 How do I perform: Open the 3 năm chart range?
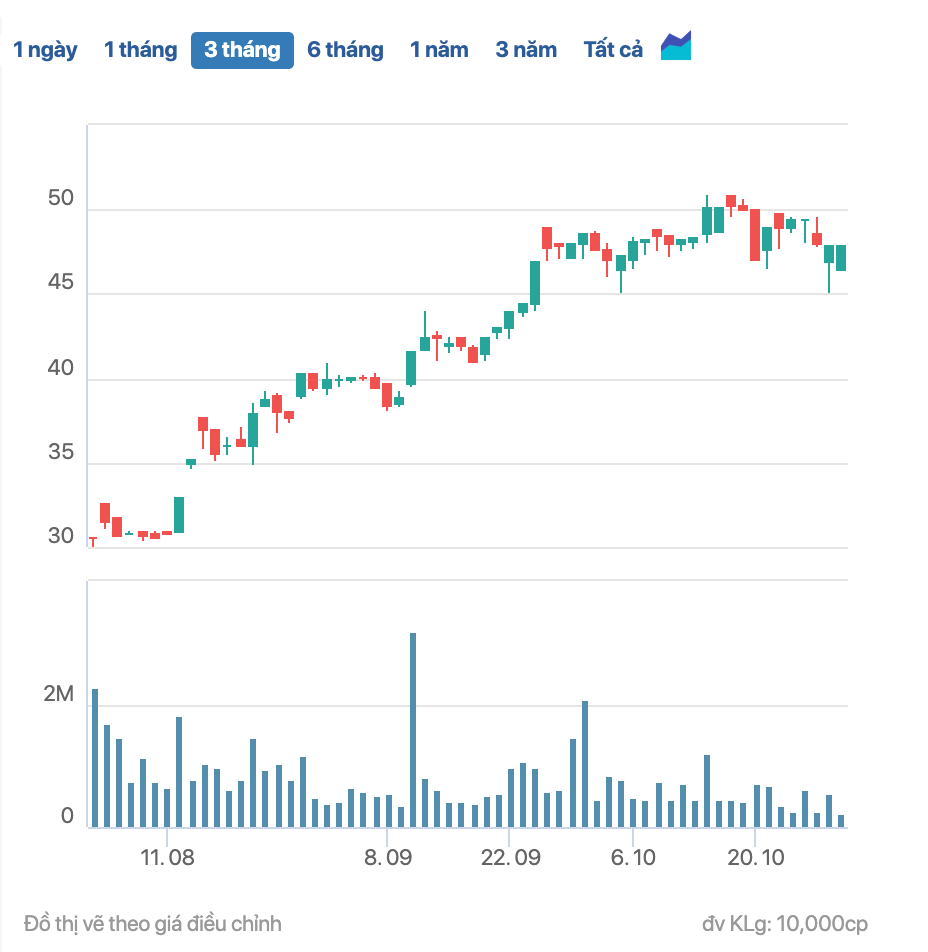[x=526, y=50]
